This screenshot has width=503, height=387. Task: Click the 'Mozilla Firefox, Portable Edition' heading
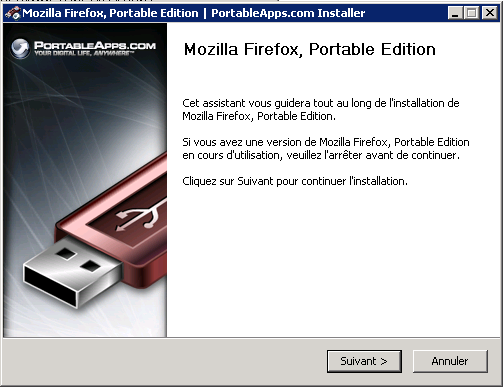[x=310, y=49]
